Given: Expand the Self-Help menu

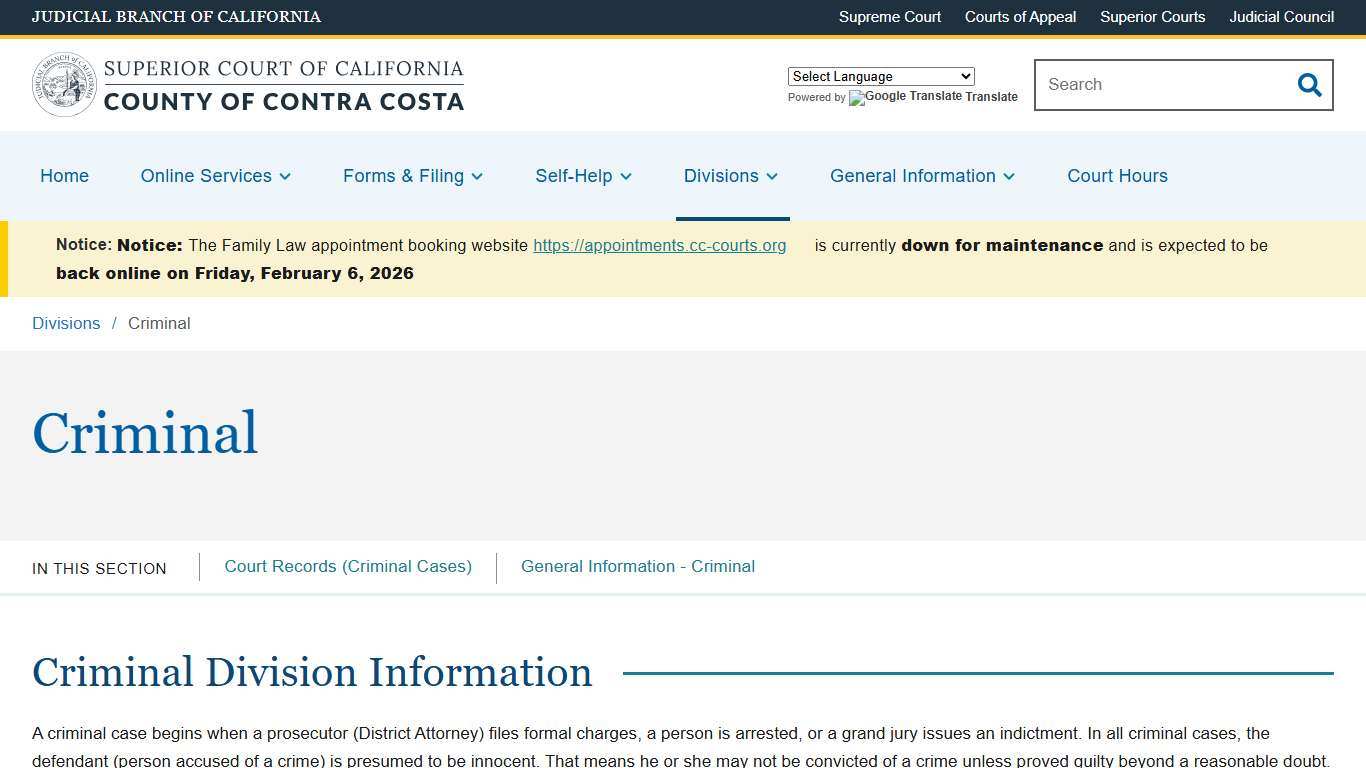Looking at the screenshot, I should 583,176.
